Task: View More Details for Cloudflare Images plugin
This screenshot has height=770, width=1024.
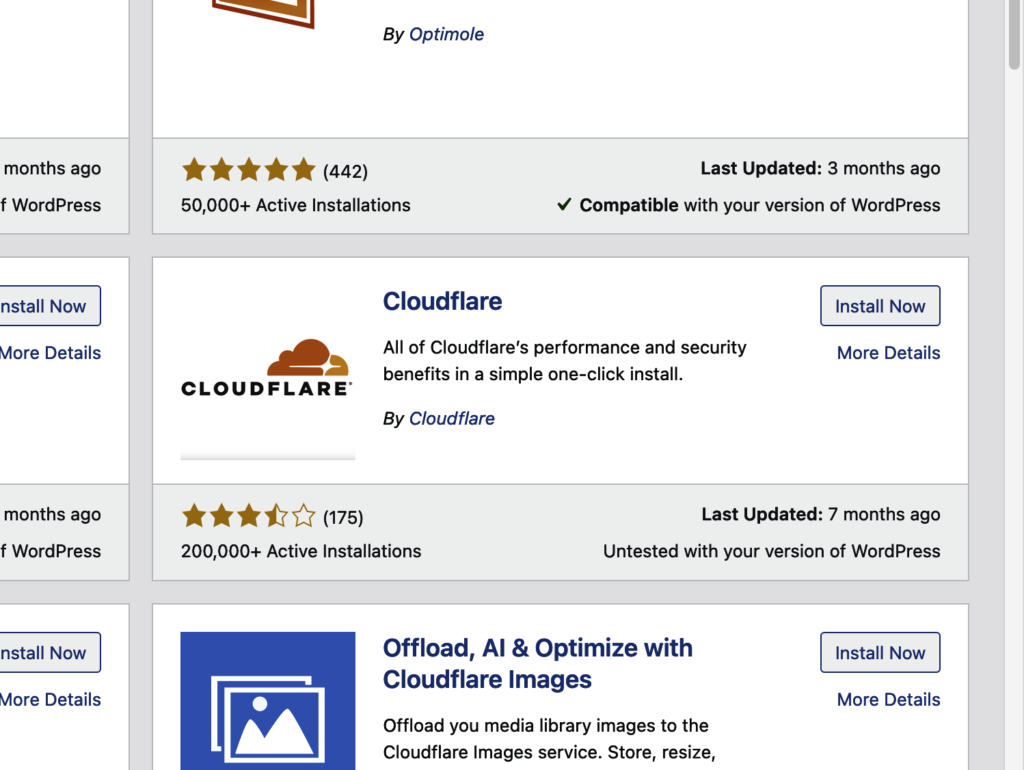Action: 888,700
